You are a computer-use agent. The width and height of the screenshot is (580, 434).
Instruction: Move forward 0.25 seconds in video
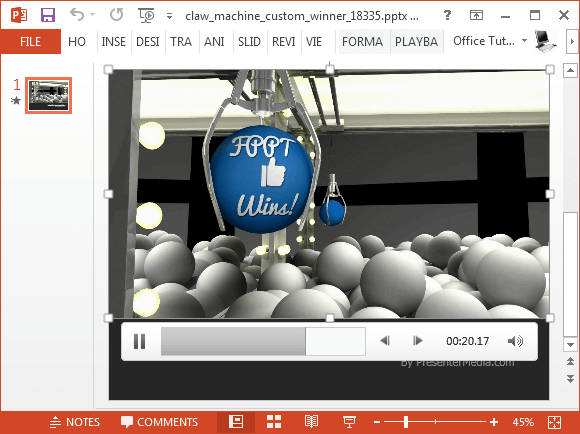tap(418, 341)
